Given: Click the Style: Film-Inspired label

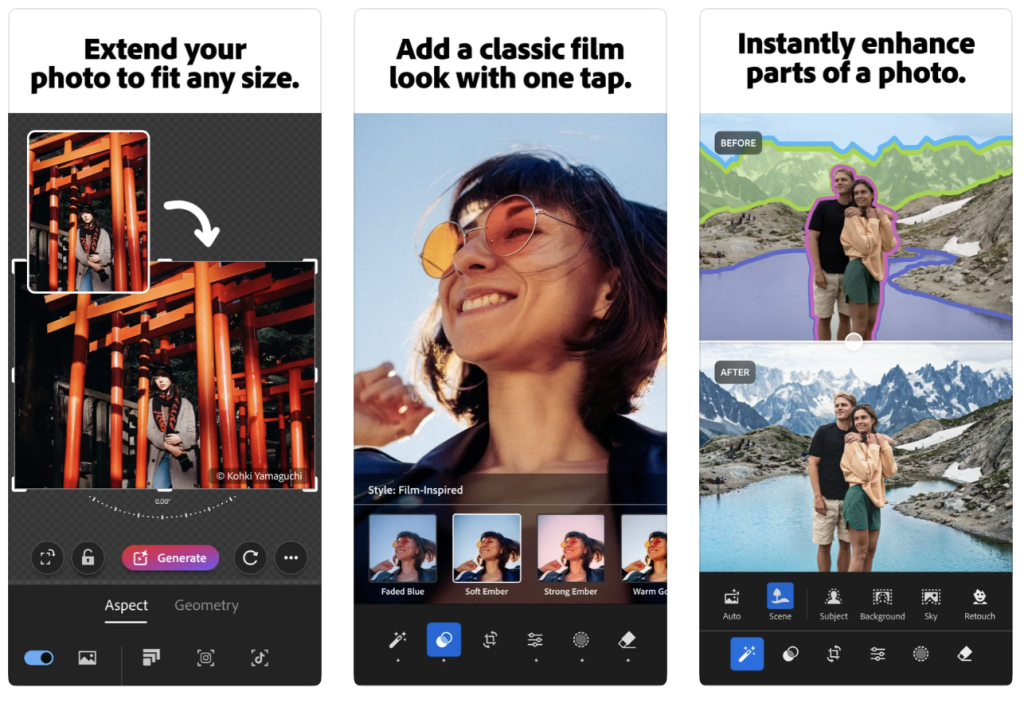Looking at the screenshot, I should 415,490.
